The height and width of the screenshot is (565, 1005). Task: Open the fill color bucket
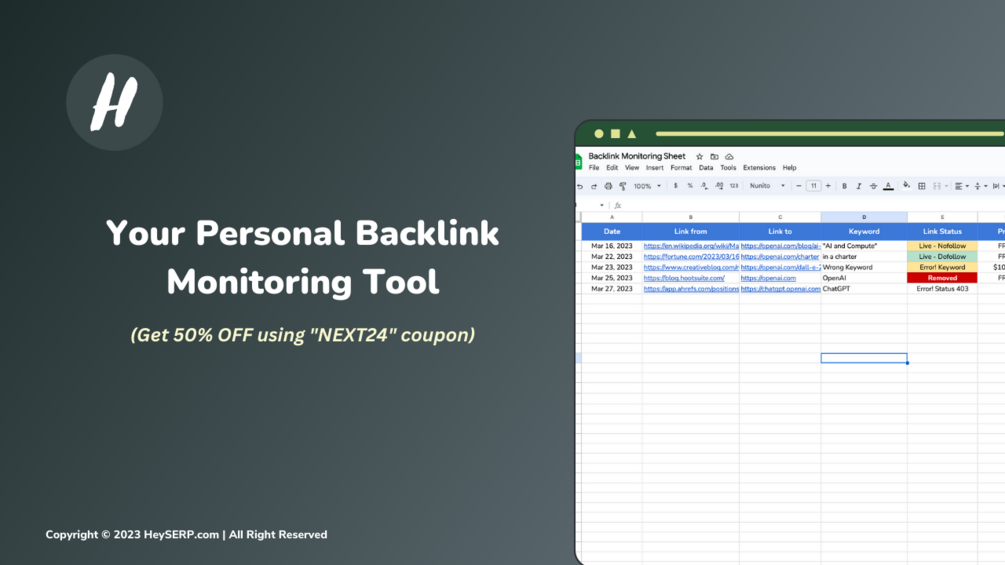tap(906, 186)
